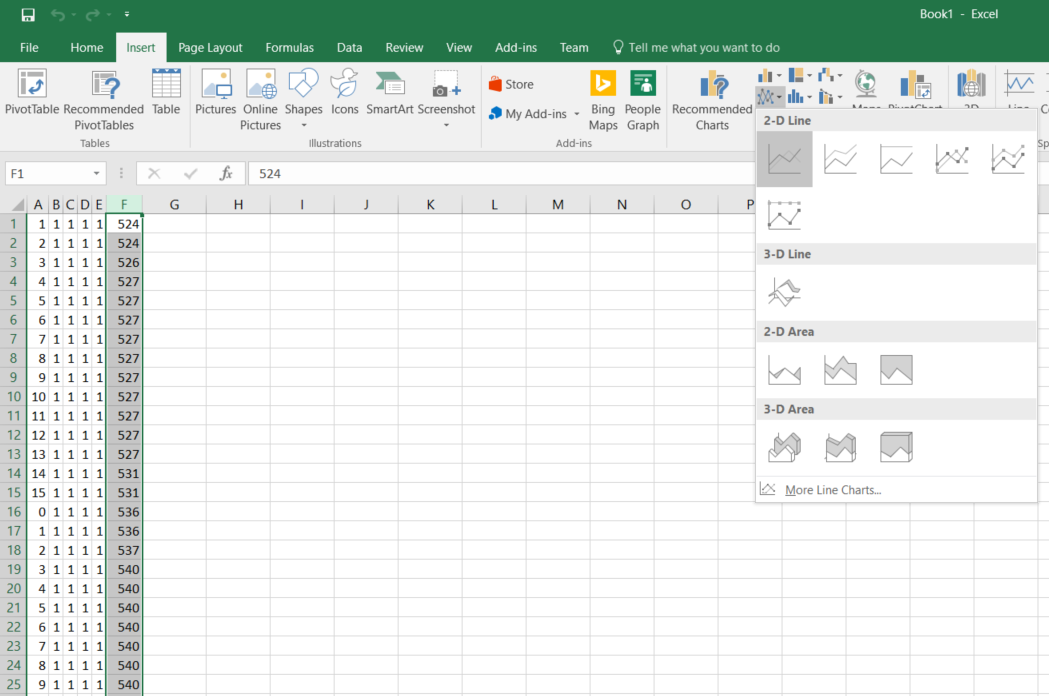Expand the Name Box dropdown

(96, 173)
